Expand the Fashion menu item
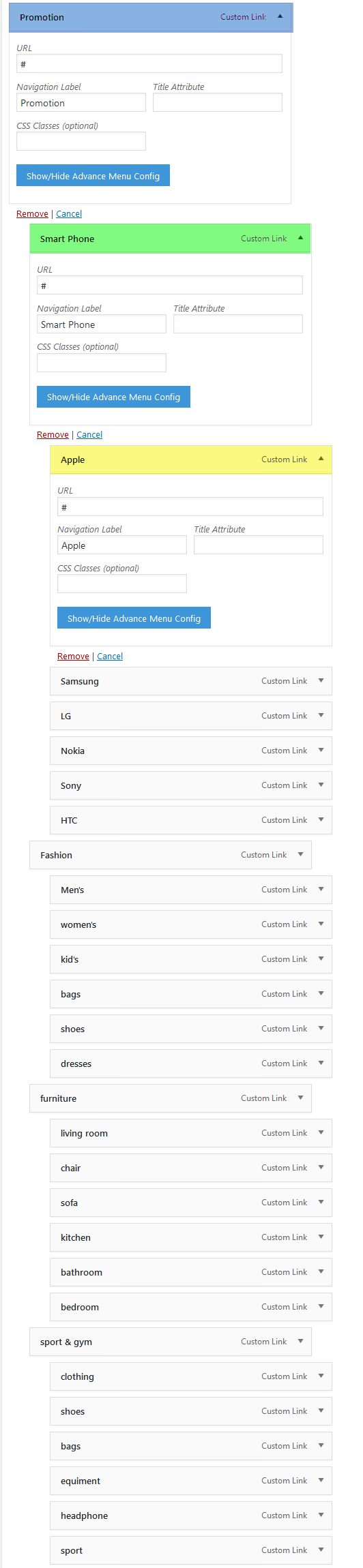Viewport: 363px width, 1568px height. point(300,855)
